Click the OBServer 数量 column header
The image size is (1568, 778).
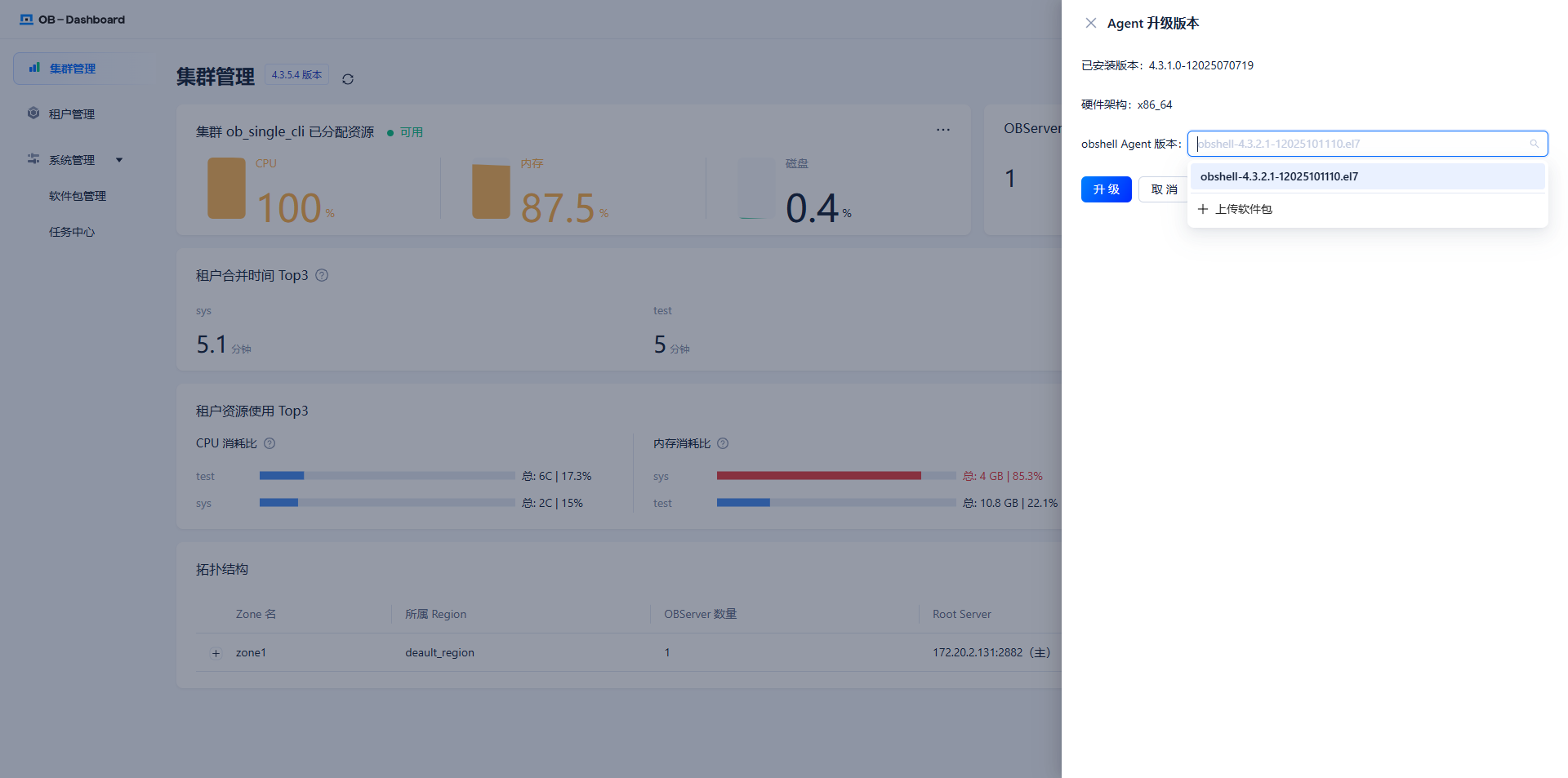701,614
